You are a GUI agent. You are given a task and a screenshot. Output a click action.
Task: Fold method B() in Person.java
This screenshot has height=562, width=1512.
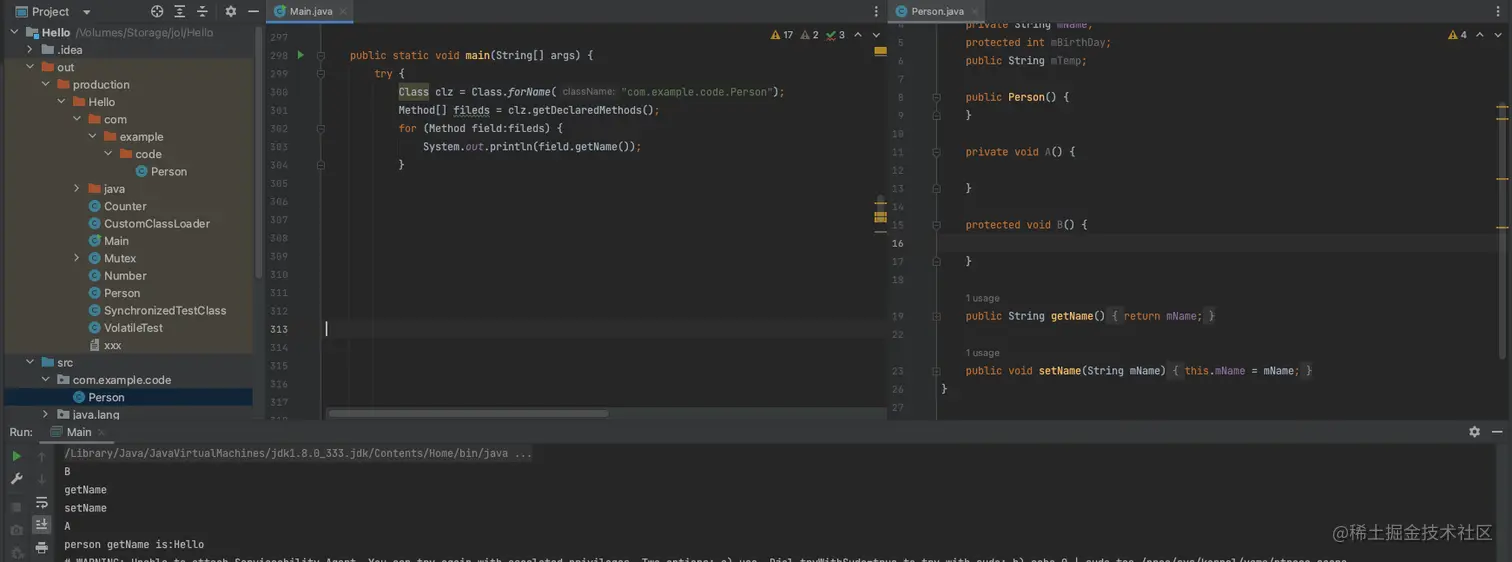coord(937,225)
